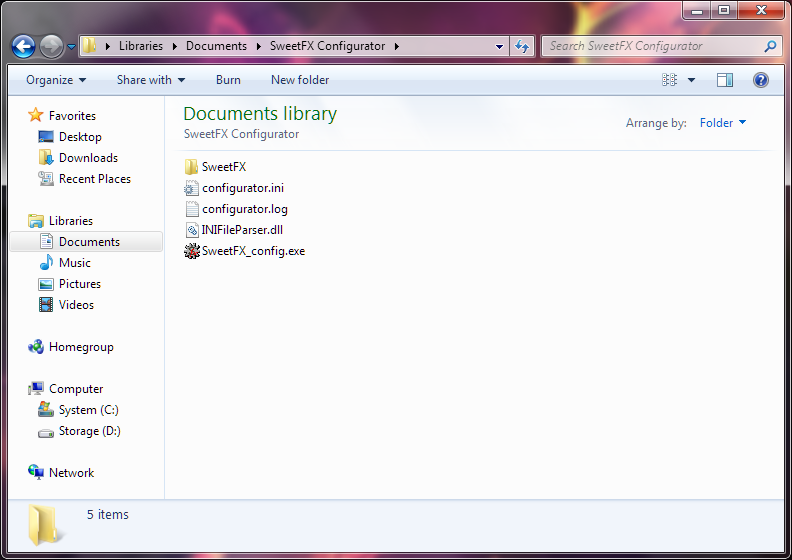Viewport: 792px width, 560px height.
Task: Open the recent pages dropdown arrow
Action: 71,46
